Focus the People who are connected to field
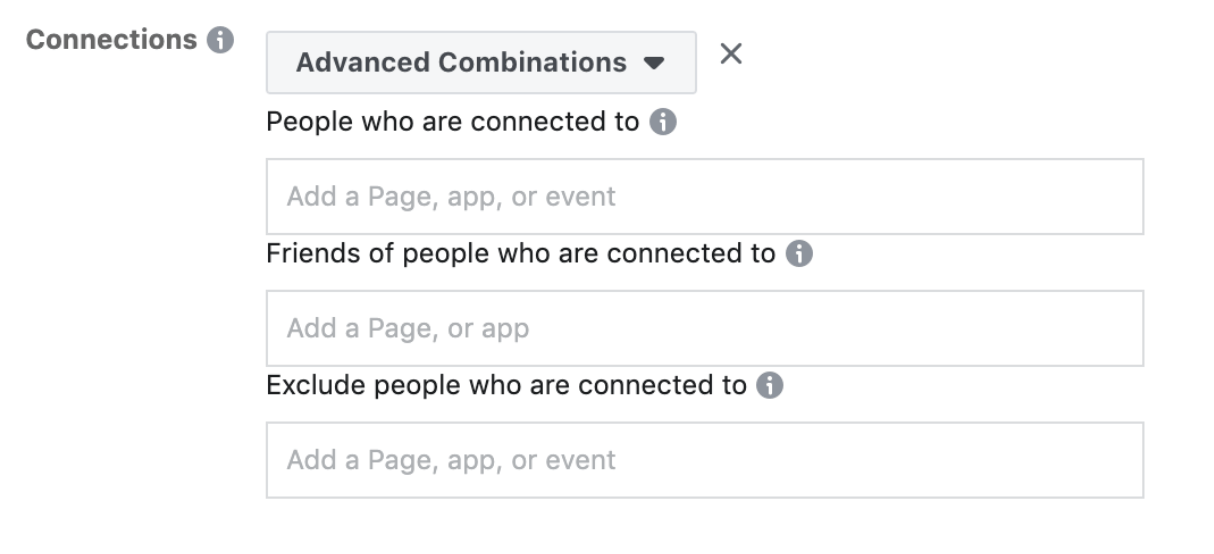1214x554 pixels. coord(705,196)
